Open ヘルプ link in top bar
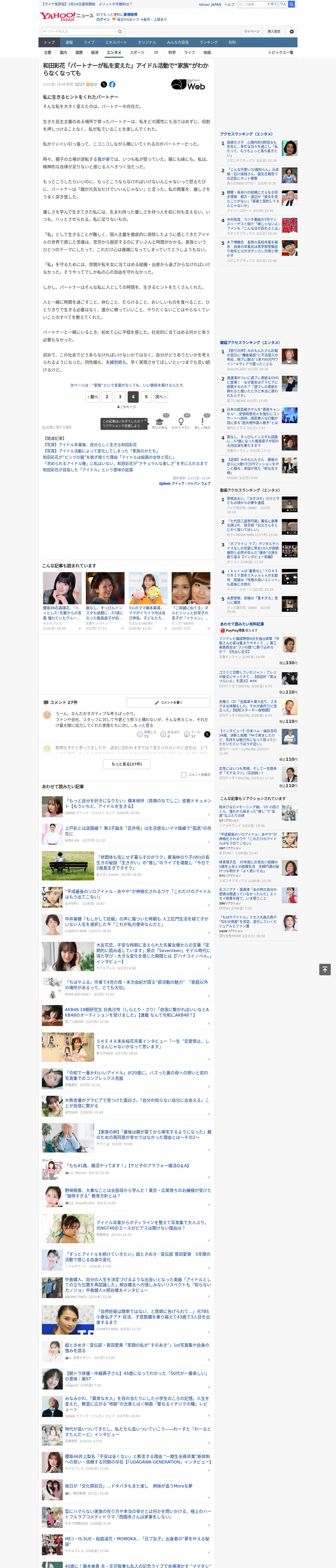The image size is (336, 1568). point(229,4)
